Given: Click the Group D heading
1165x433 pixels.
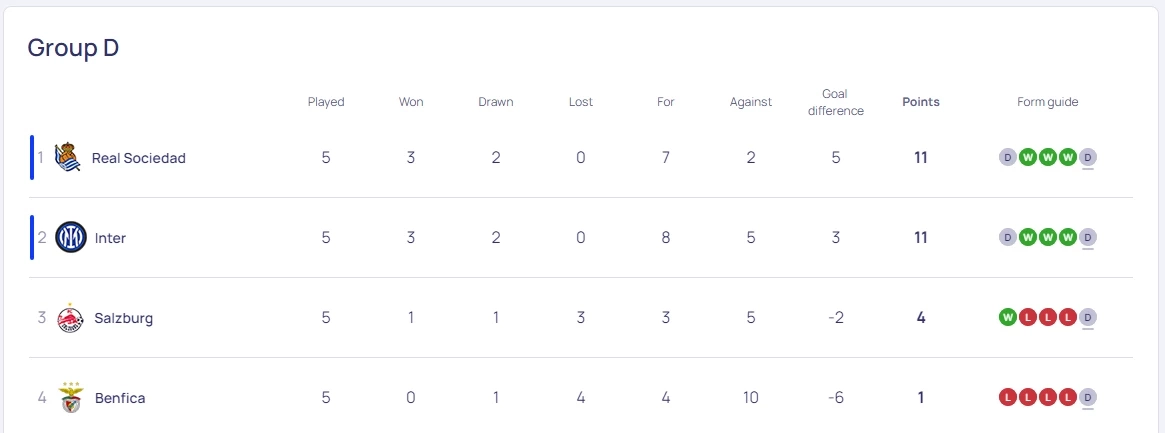Looking at the screenshot, I should 73,47.
